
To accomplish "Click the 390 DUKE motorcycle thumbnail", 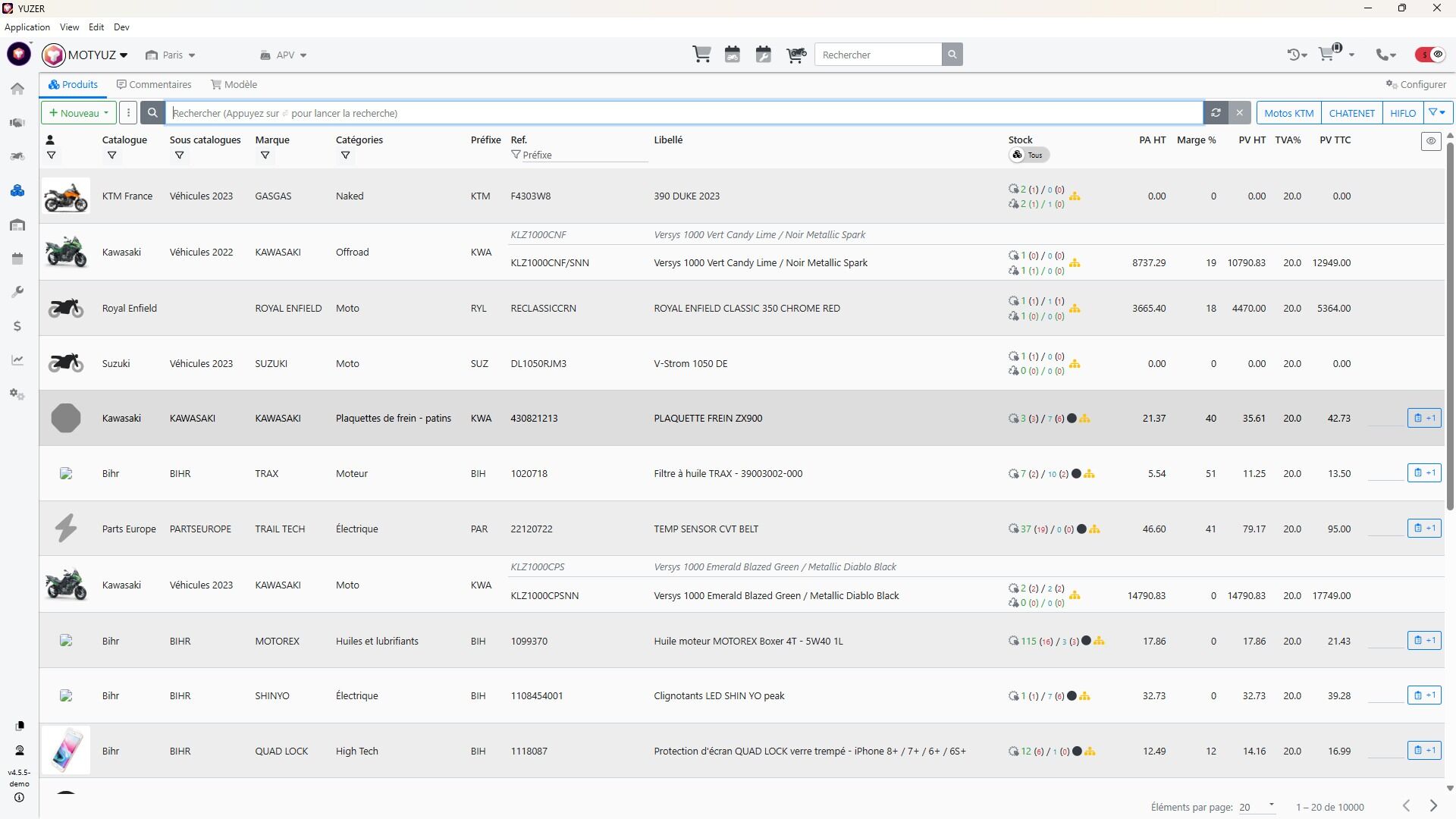I will pos(66,196).
